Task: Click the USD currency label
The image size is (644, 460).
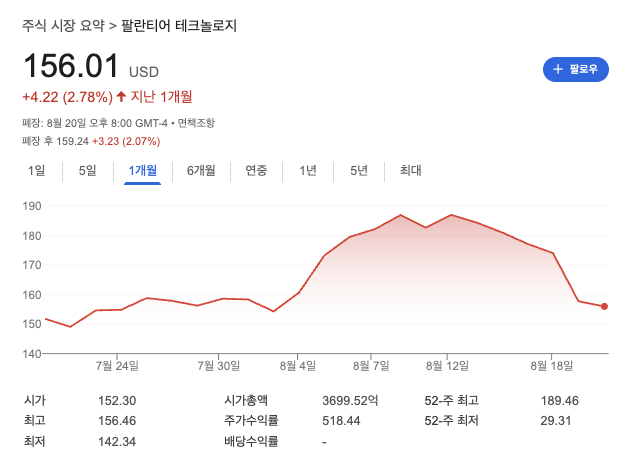Action: point(144,72)
